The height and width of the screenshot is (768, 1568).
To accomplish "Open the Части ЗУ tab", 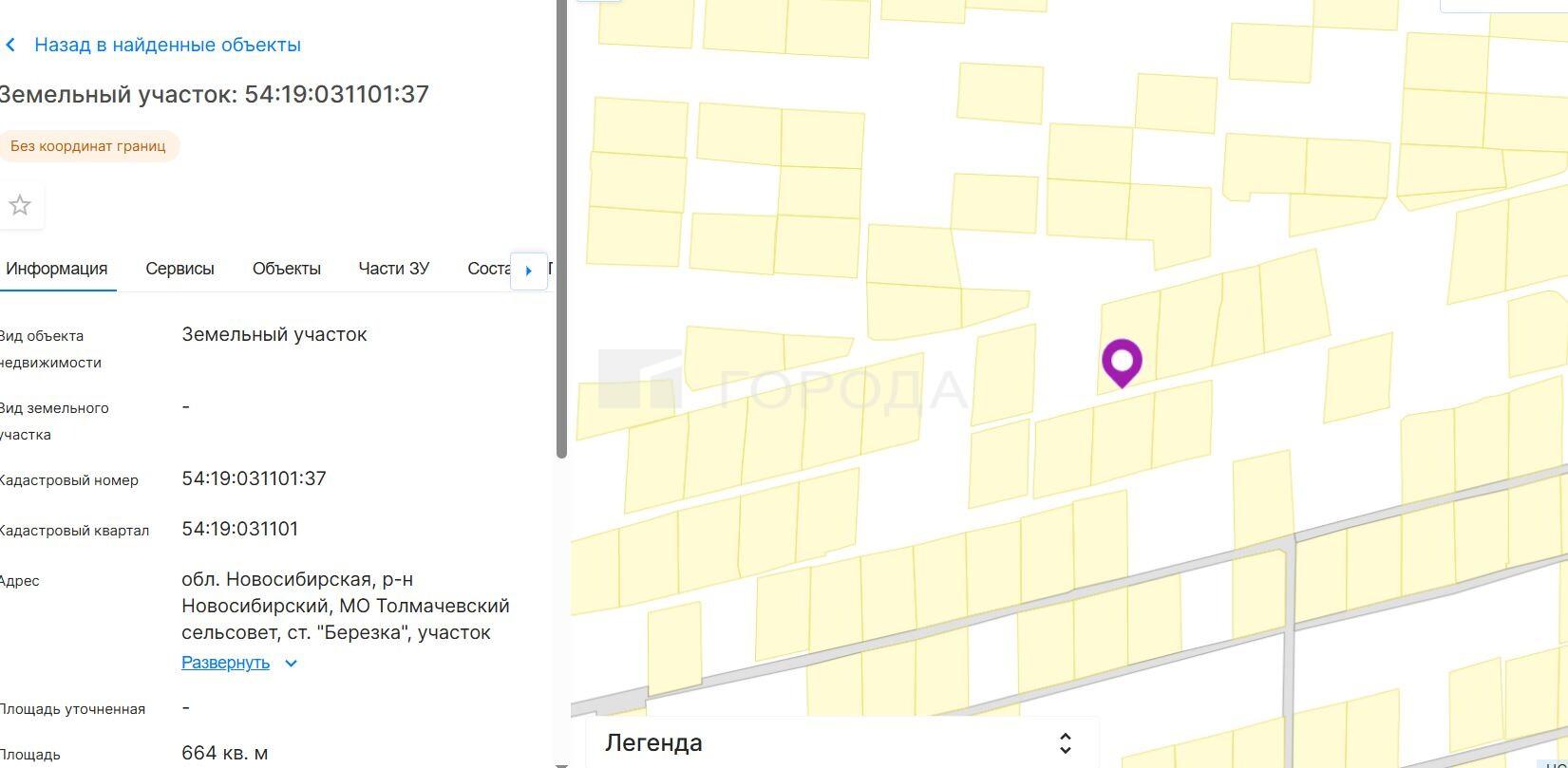I will (x=393, y=269).
